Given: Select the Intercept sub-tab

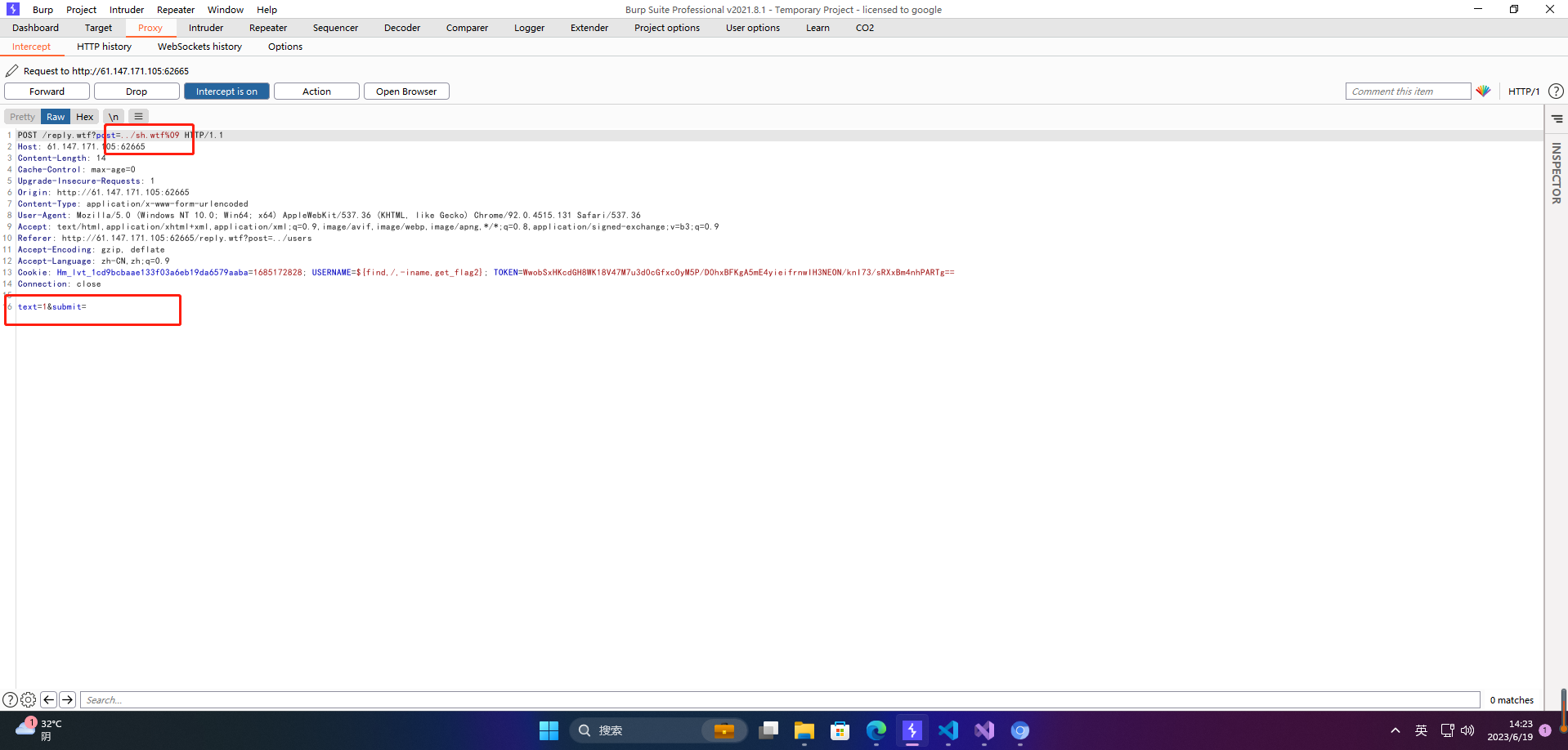Looking at the screenshot, I should [31, 47].
